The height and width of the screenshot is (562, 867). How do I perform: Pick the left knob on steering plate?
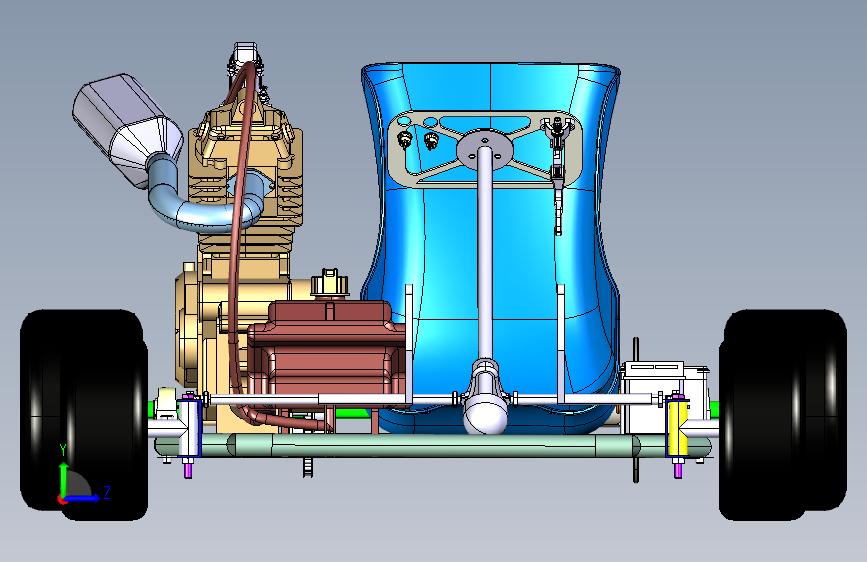405,139
